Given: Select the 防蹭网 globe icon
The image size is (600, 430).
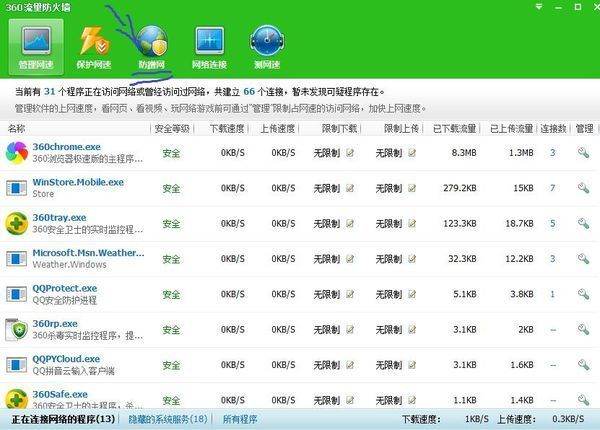Looking at the screenshot, I should (x=153, y=45).
